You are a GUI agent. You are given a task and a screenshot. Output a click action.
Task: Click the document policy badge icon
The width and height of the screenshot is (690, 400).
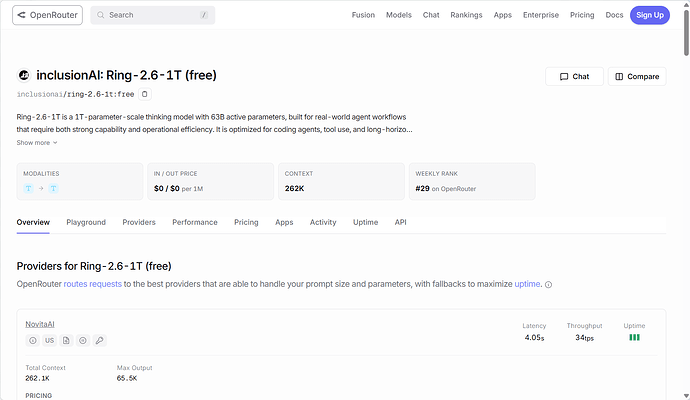click(x=66, y=340)
